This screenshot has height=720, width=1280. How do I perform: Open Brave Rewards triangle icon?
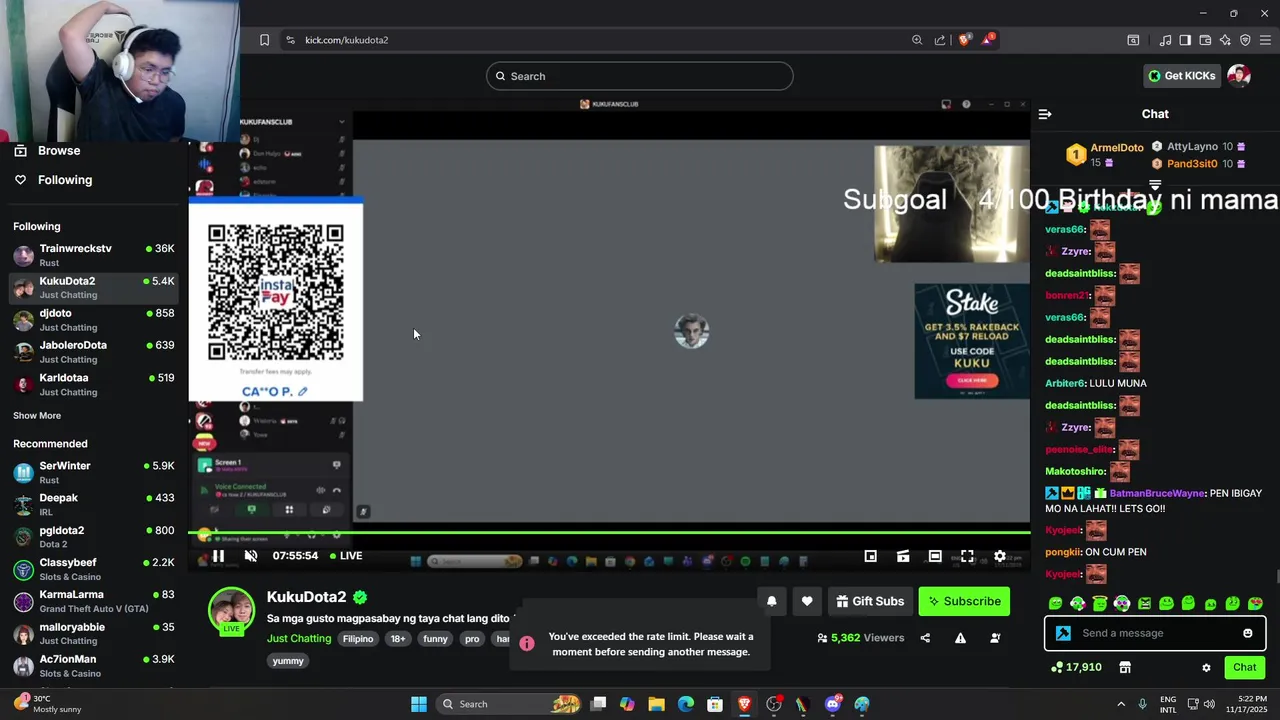click(988, 40)
